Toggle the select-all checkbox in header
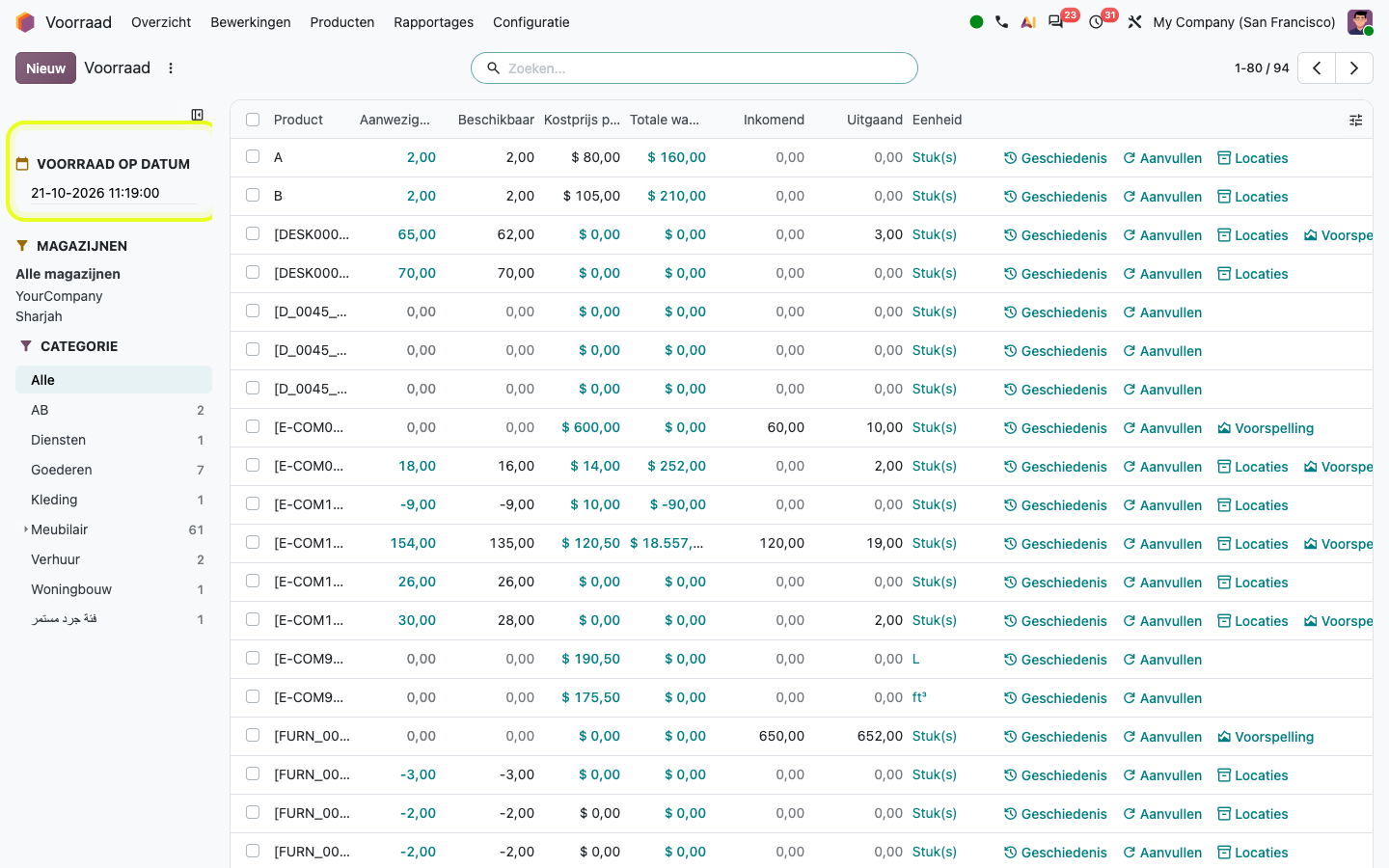 coord(253,120)
